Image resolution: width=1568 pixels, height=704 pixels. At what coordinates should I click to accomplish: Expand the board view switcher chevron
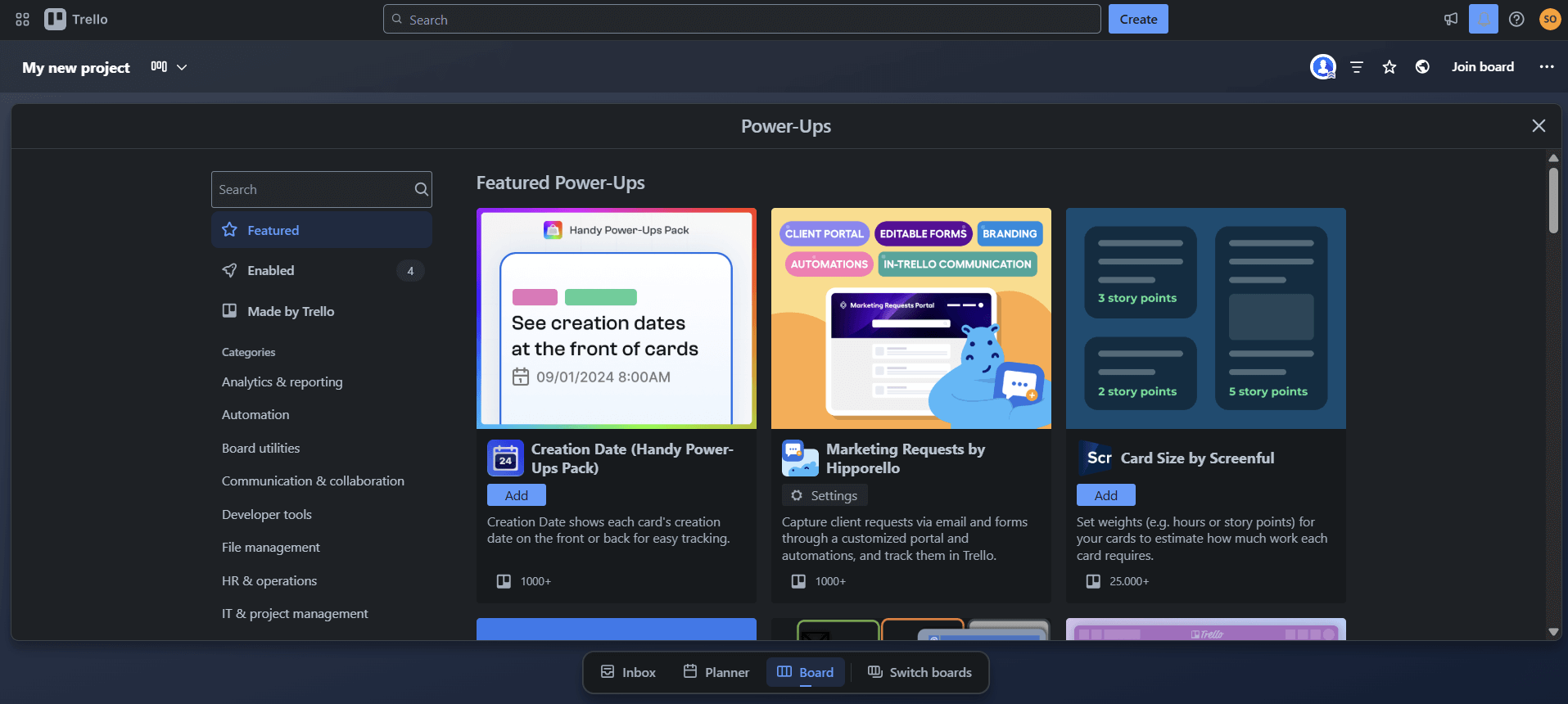pos(182,67)
